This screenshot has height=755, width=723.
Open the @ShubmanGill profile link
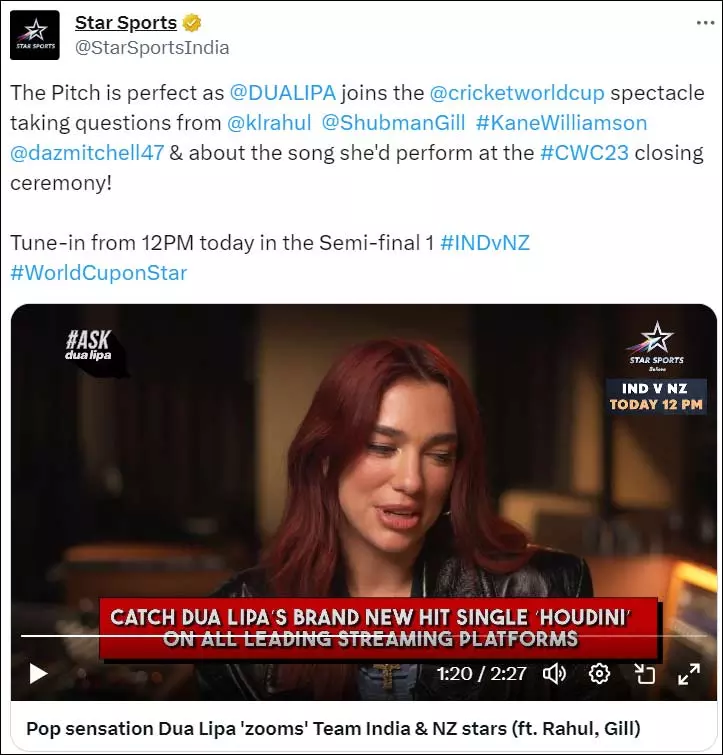coord(393,123)
